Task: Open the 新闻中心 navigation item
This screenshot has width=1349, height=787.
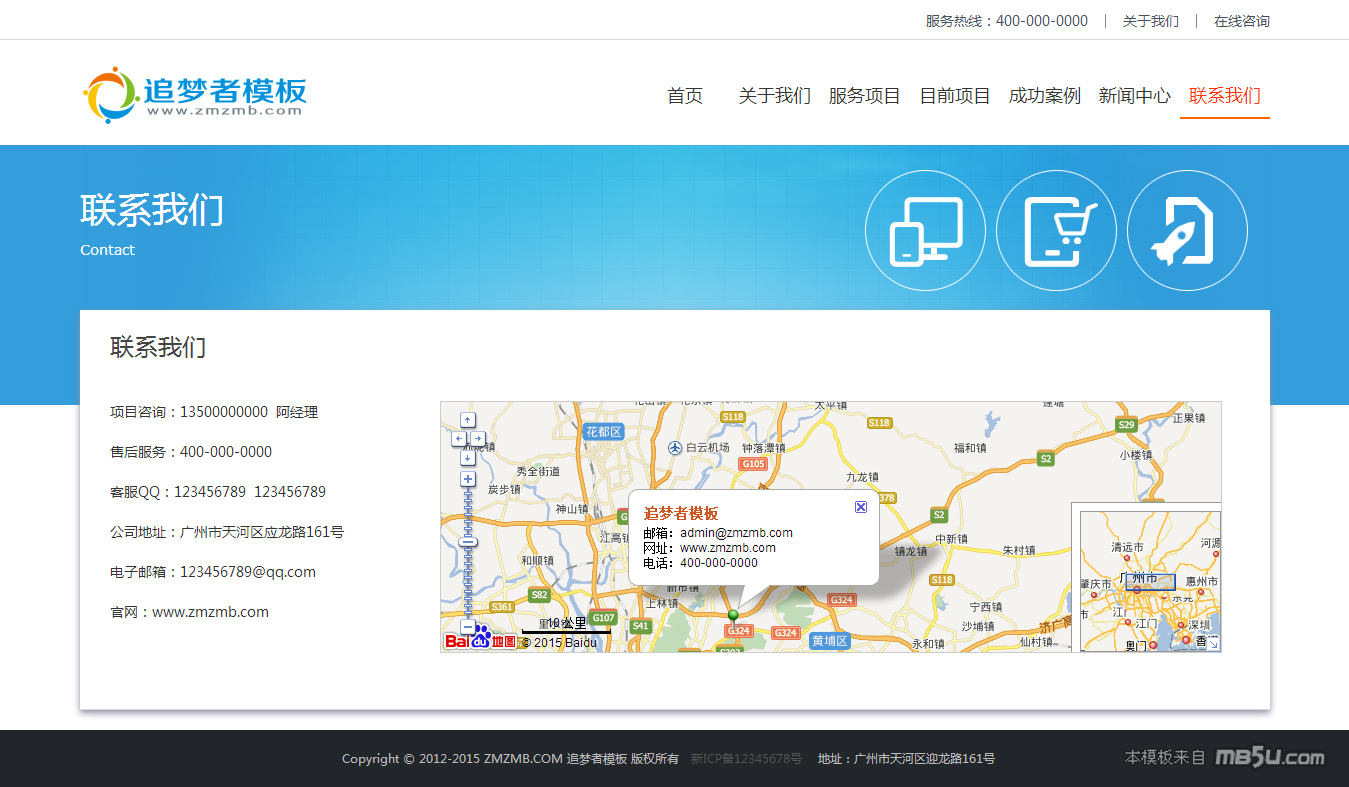Action: point(1134,96)
